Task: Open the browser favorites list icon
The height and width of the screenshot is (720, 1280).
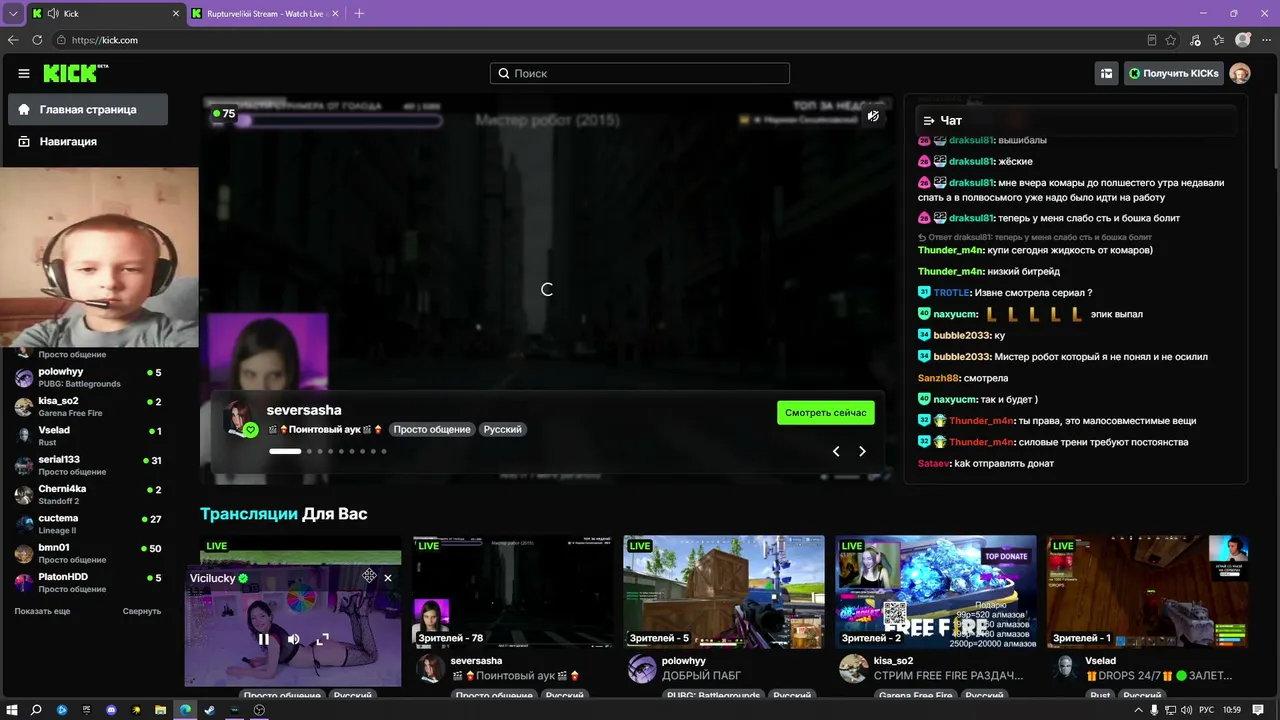Action: click(1219, 40)
